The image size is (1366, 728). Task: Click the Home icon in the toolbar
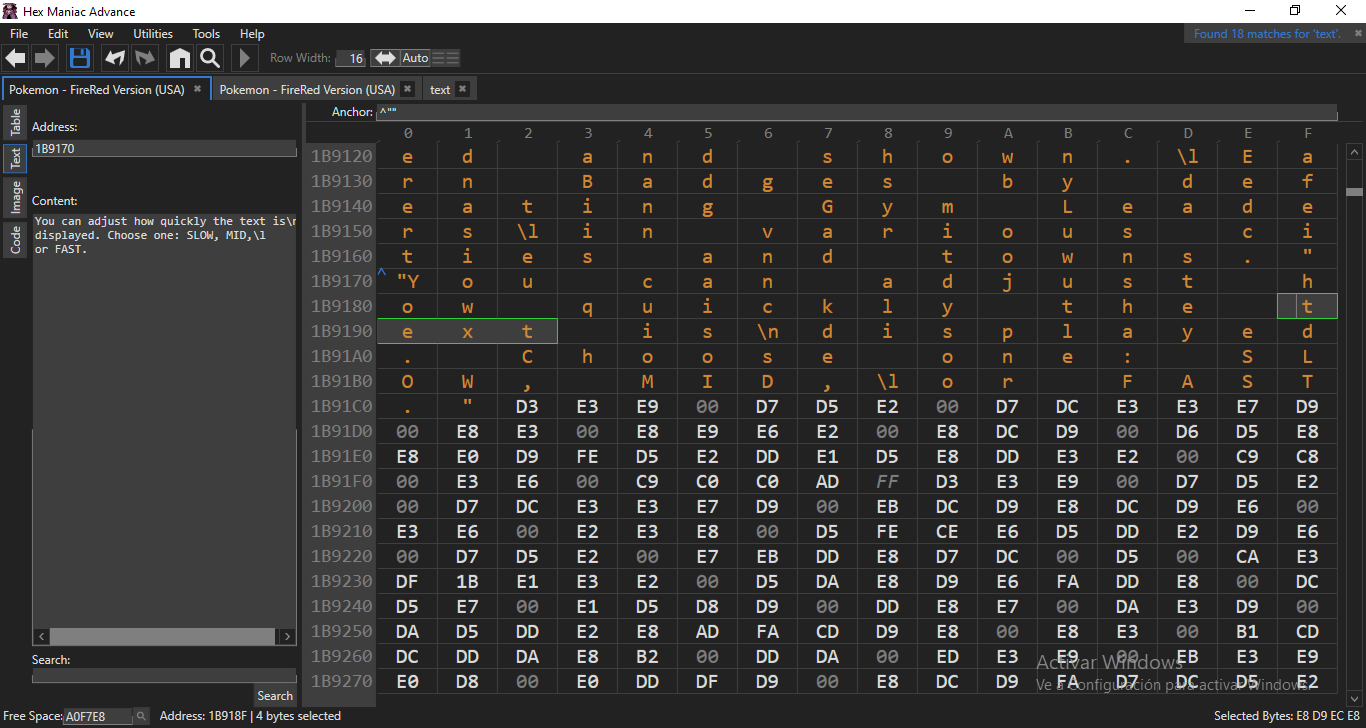179,58
